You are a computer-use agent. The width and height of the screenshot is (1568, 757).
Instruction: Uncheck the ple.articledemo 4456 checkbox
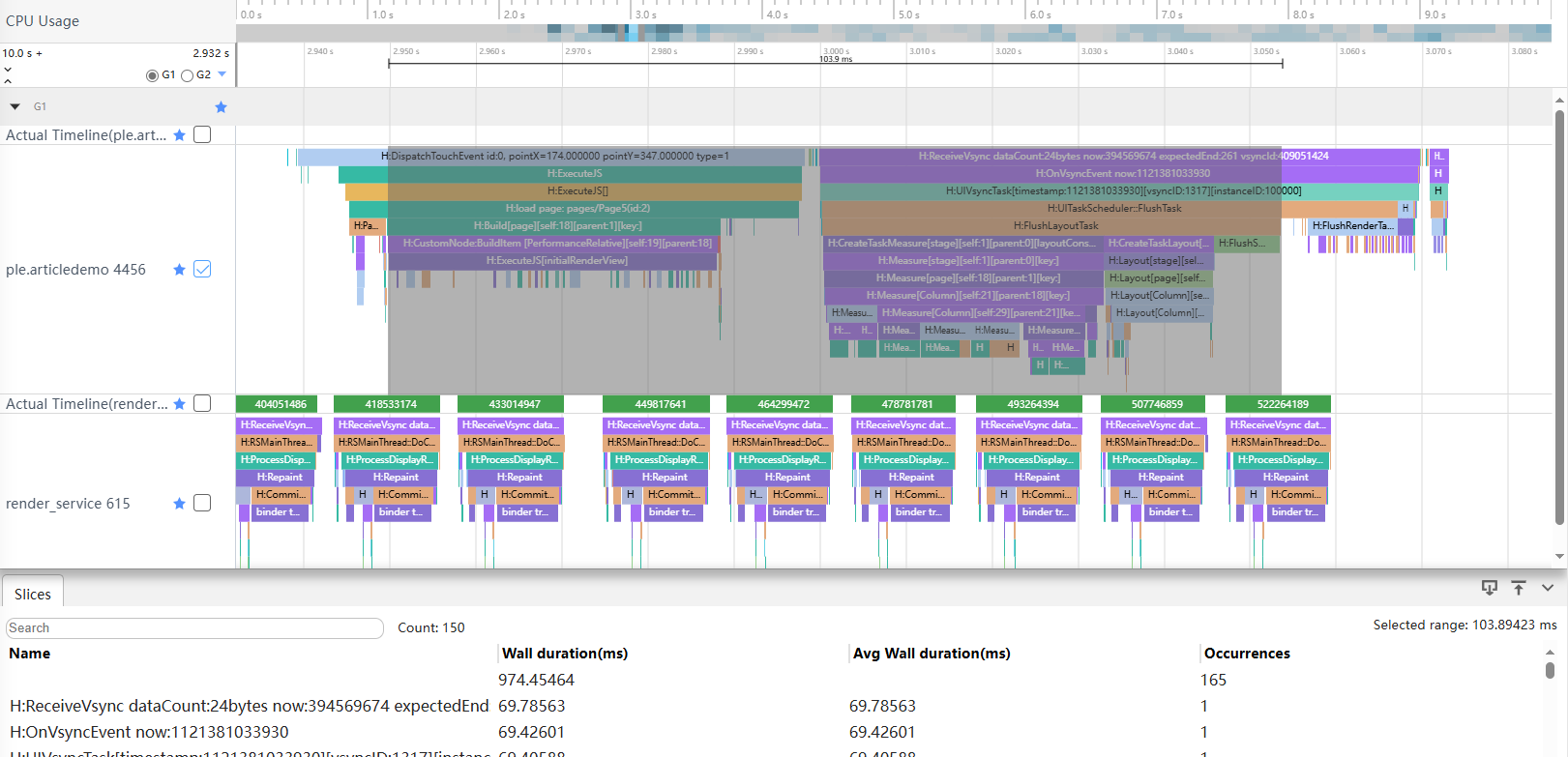(x=202, y=269)
